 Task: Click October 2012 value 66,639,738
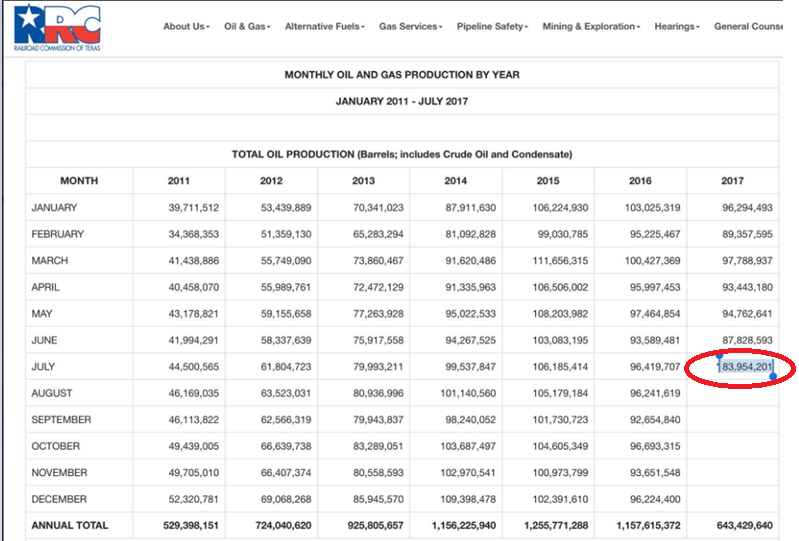point(286,446)
